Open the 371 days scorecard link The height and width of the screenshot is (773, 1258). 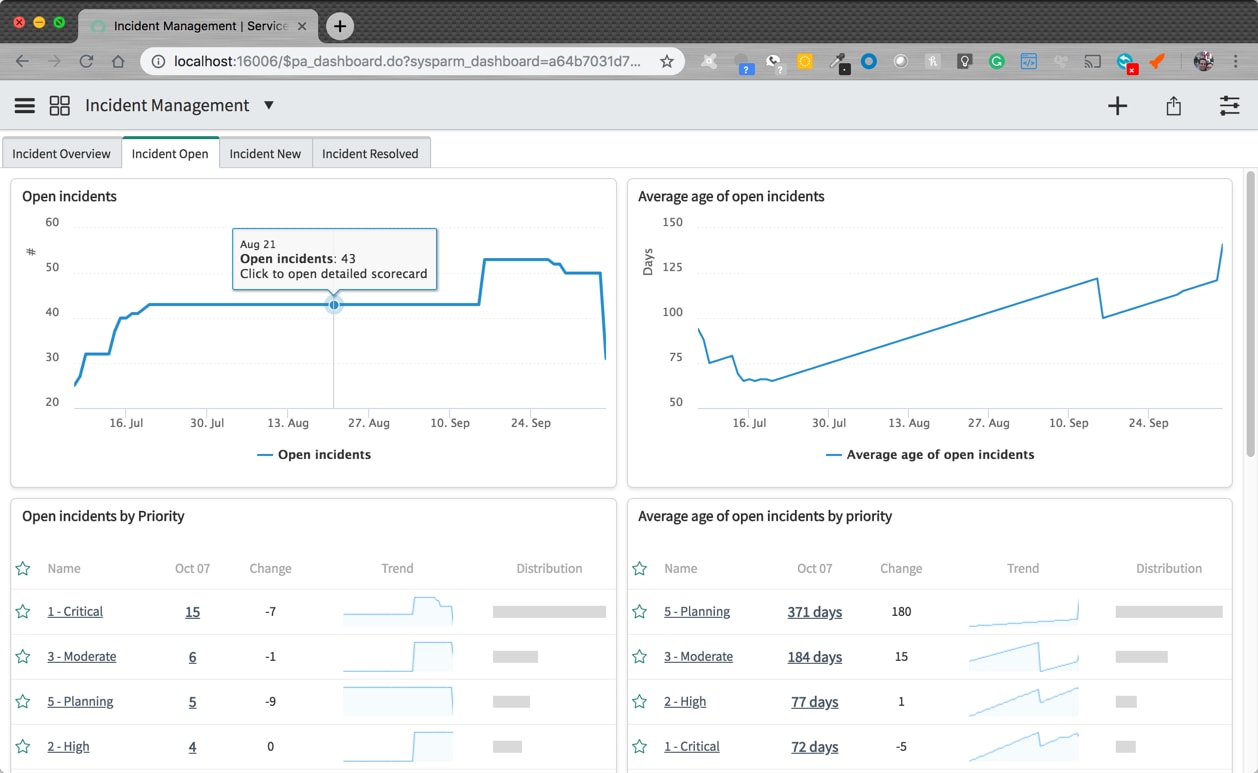pyautogui.click(x=814, y=611)
